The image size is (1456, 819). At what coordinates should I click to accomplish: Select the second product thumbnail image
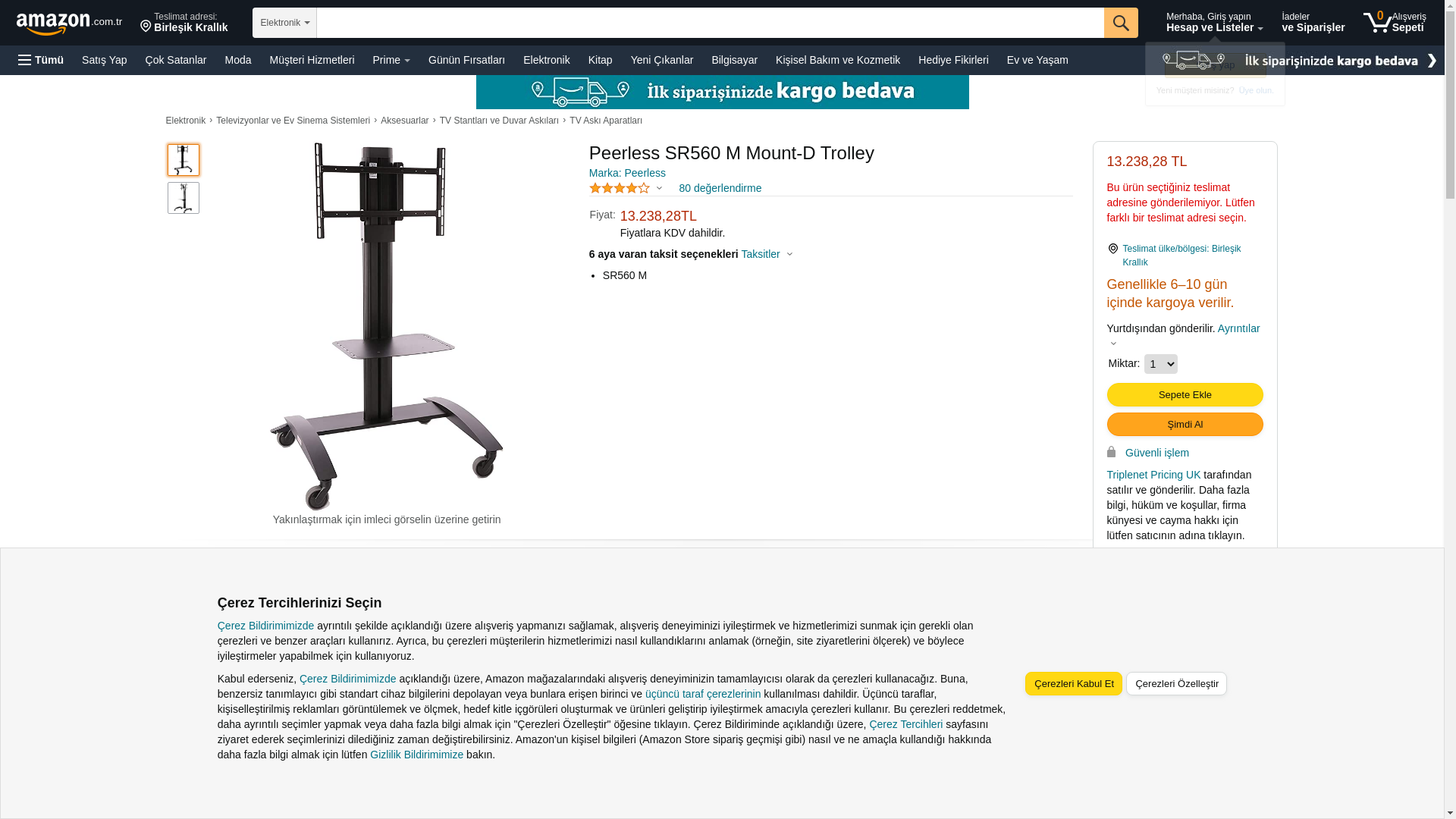[x=184, y=198]
